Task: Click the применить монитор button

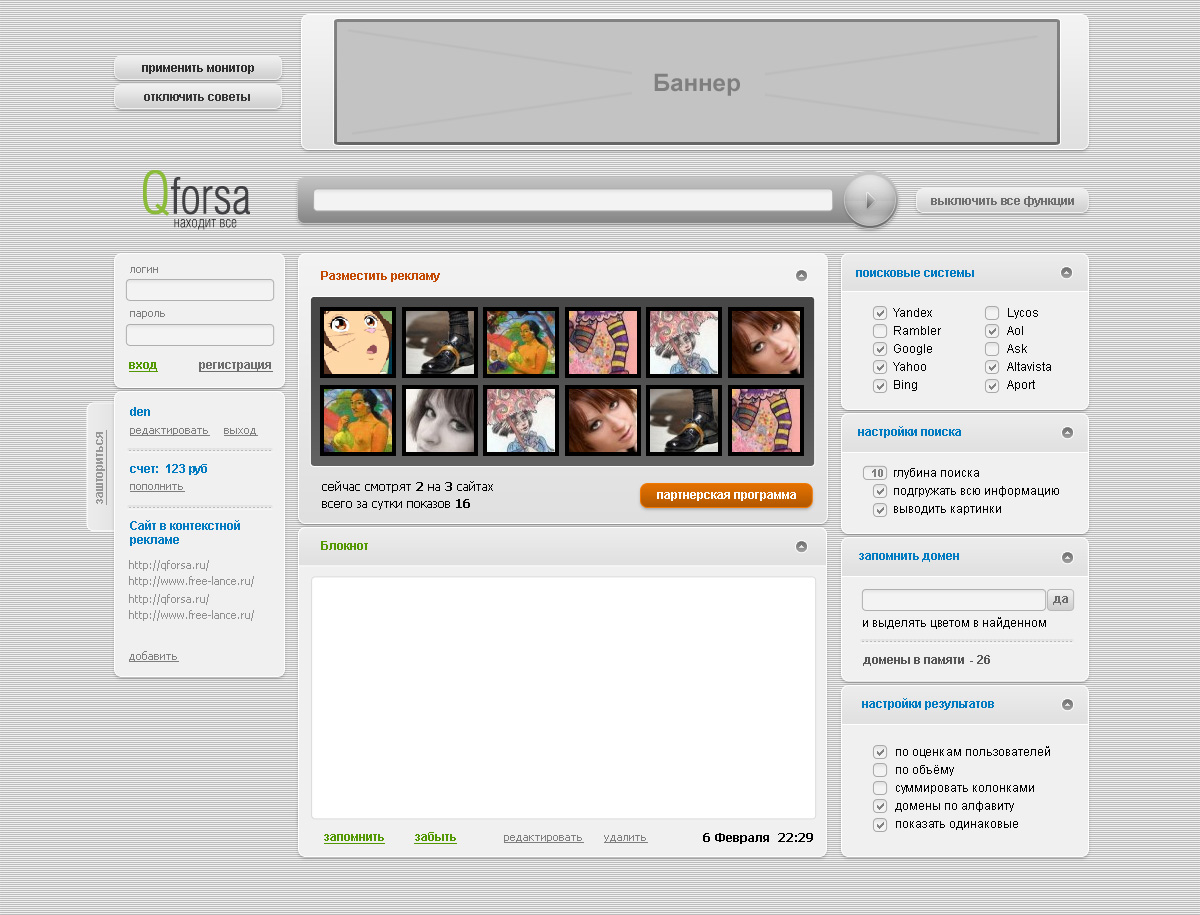Action: [198, 68]
